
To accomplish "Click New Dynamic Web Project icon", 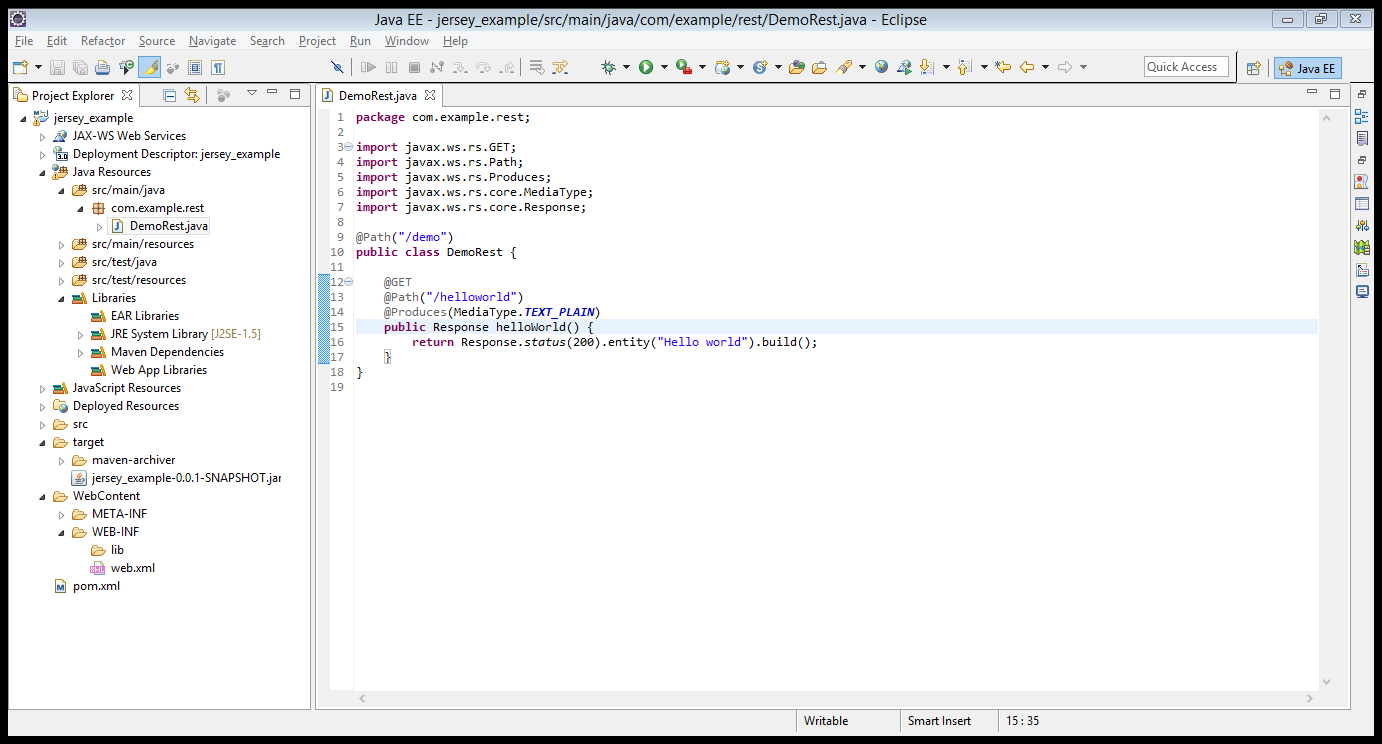I will click(x=722, y=67).
